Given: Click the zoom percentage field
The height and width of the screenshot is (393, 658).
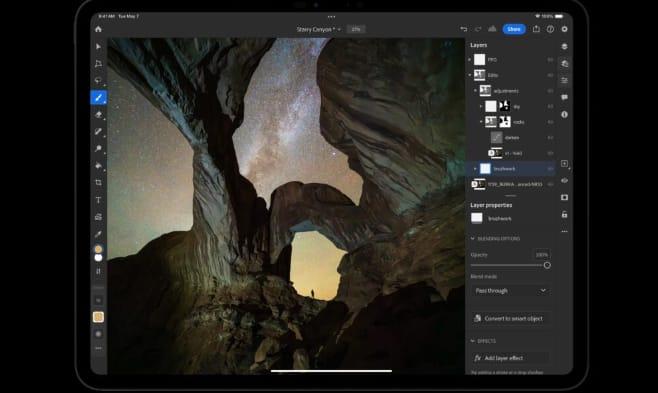Looking at the screenshot, I should (356, 29).
